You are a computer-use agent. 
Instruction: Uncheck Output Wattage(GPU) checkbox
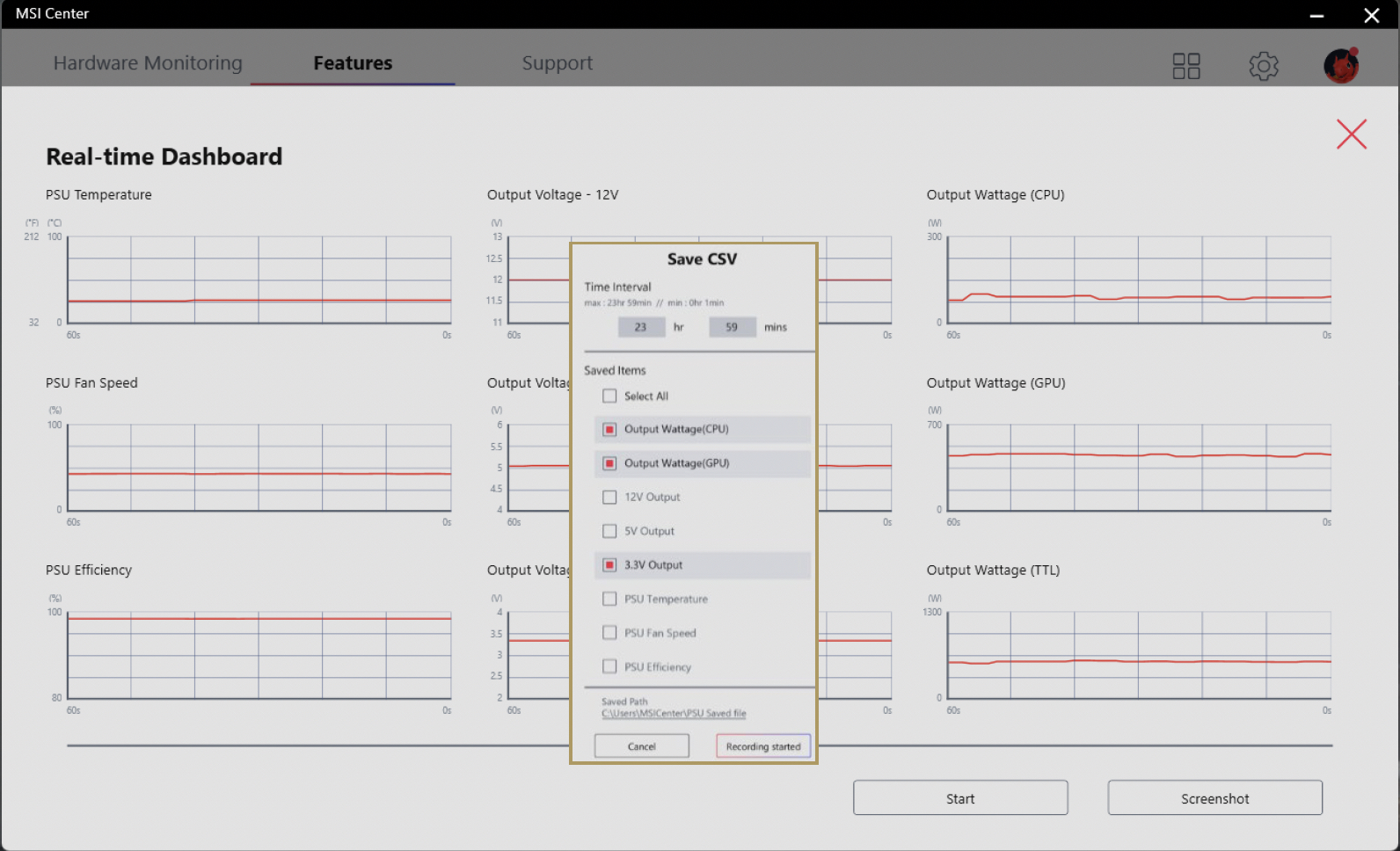609,463
